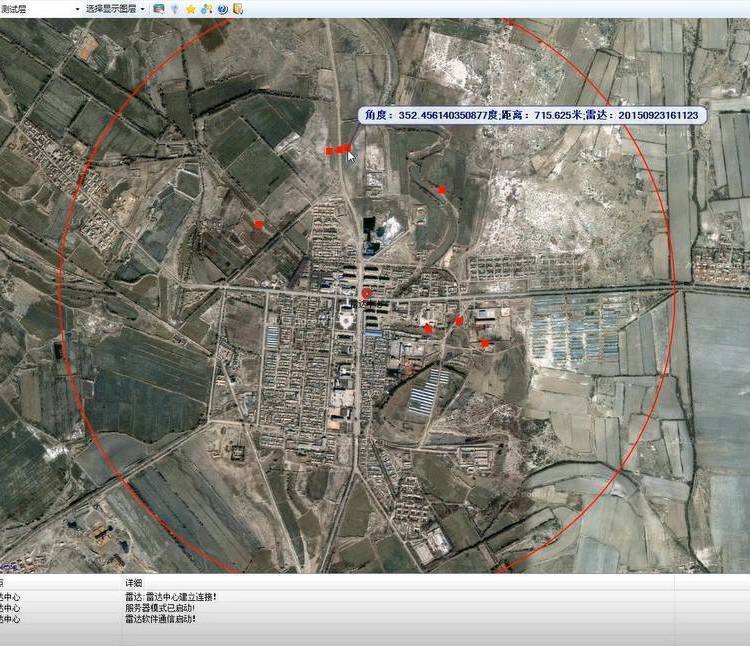This screenshot has height=646, width=750.
Task: Select log entry 雷达中心建立连接
Action: pyautogui.click(x=170, y=597)
